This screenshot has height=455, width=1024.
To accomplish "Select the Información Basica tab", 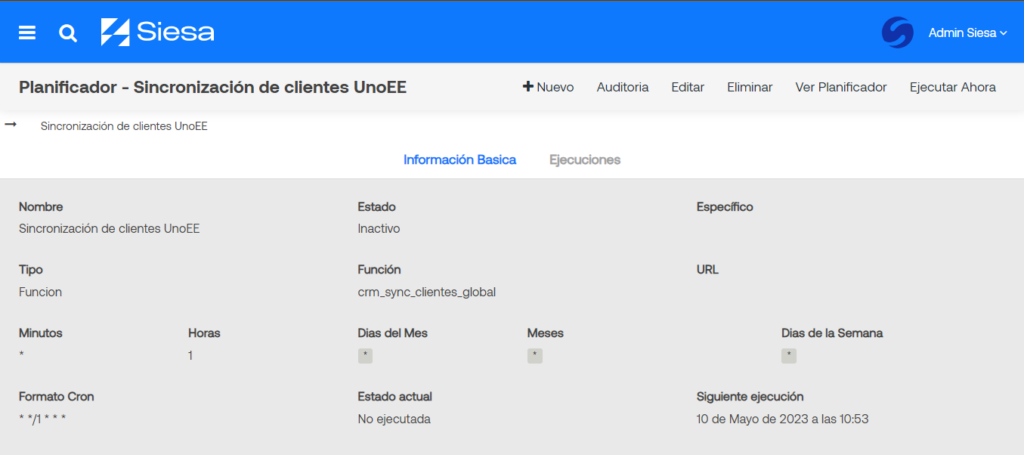I will pos(460,160).
